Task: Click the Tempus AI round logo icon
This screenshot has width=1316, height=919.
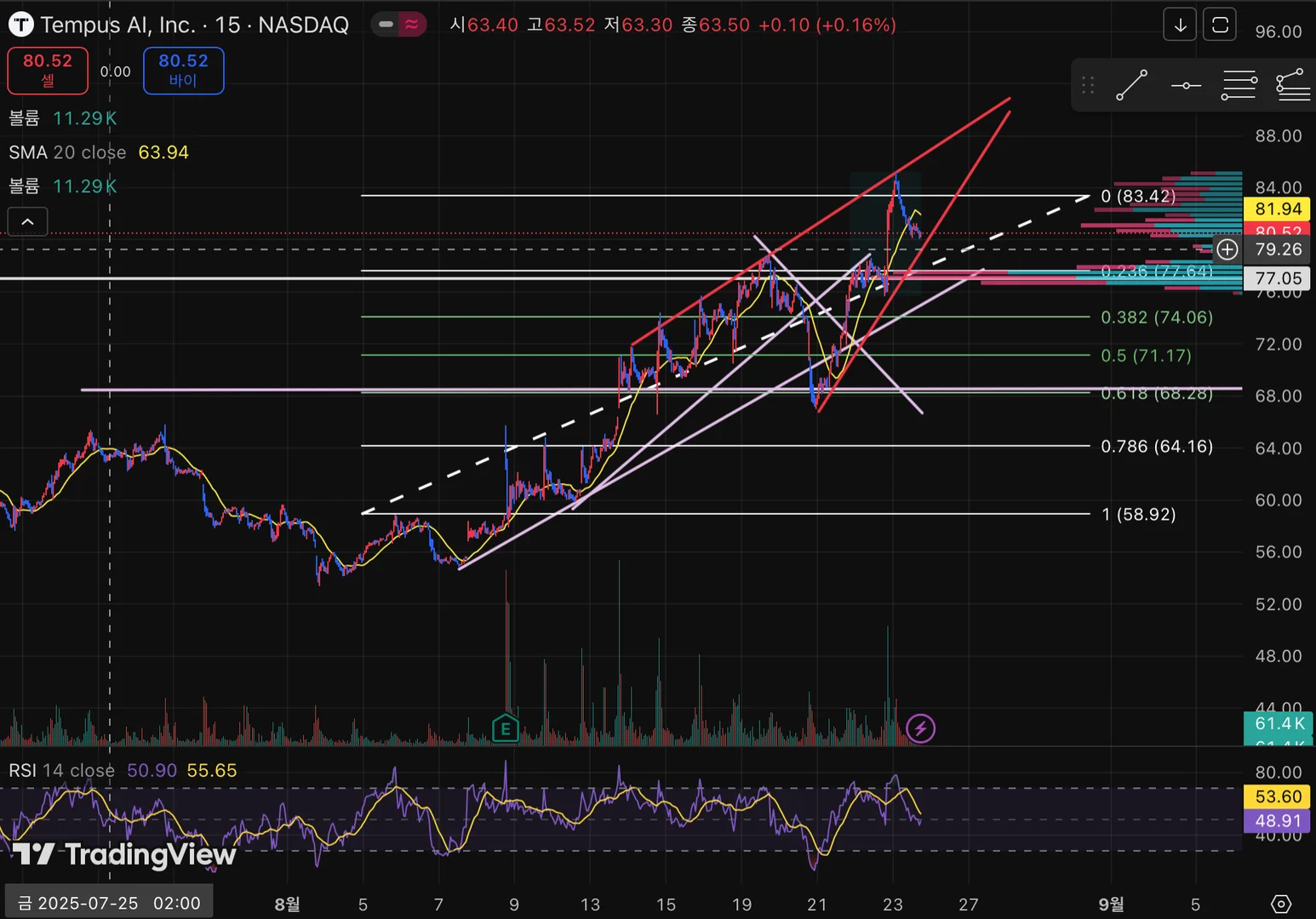Action: (20, 25)
